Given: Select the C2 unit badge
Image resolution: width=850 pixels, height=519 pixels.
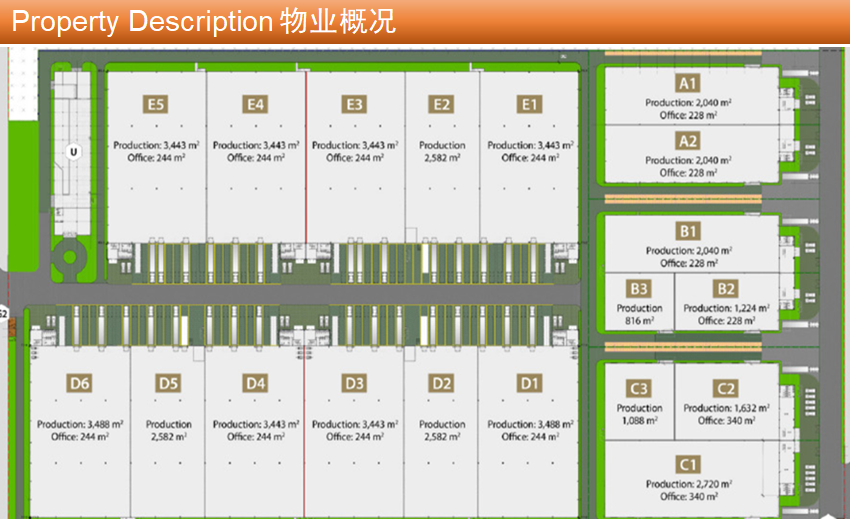Looking at the screenshot, I should tap(726, 389).
